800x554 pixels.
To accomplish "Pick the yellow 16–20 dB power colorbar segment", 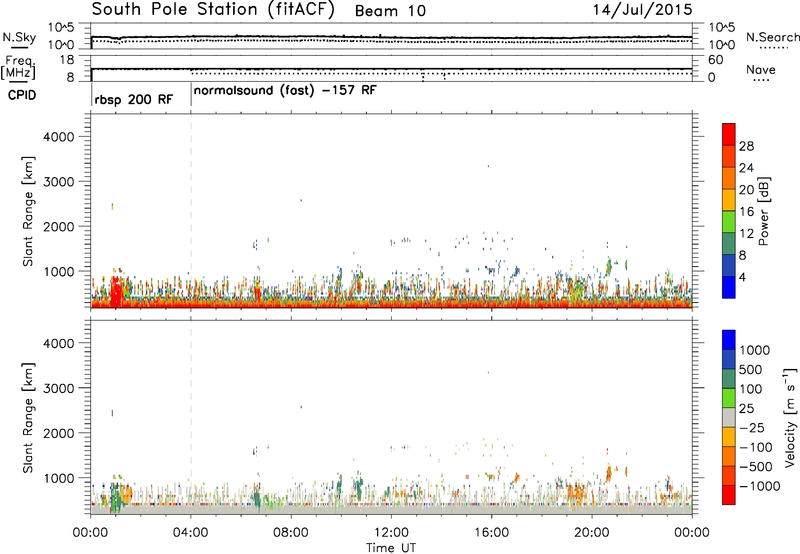I will [x=729, y=200].
